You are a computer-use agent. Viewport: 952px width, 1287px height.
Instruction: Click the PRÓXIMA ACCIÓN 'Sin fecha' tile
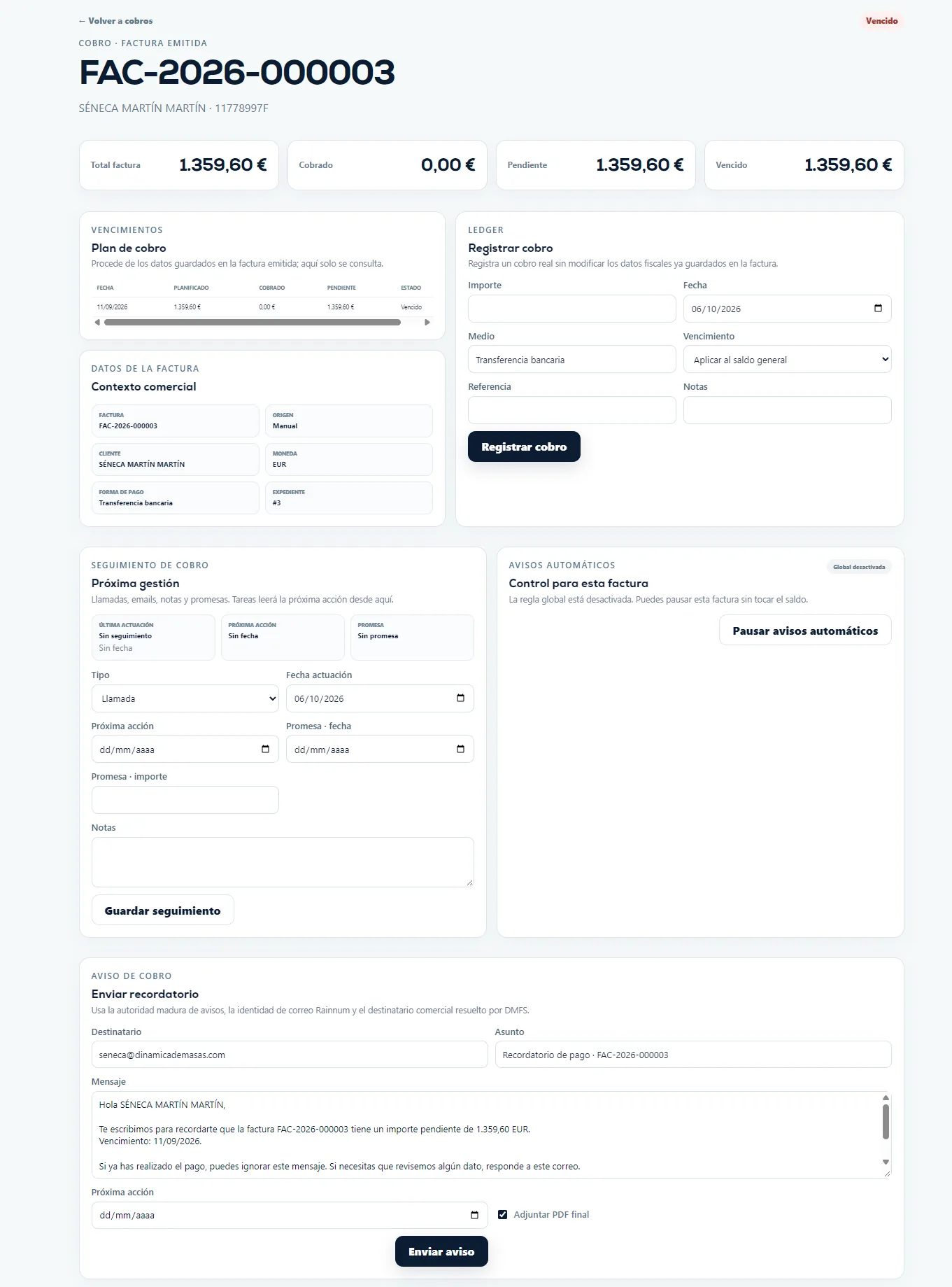coord(283,637)
